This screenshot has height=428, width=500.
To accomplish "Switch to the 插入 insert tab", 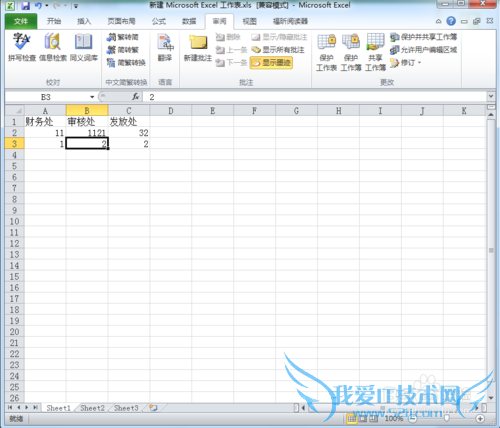I will click(x=84, y=21).
